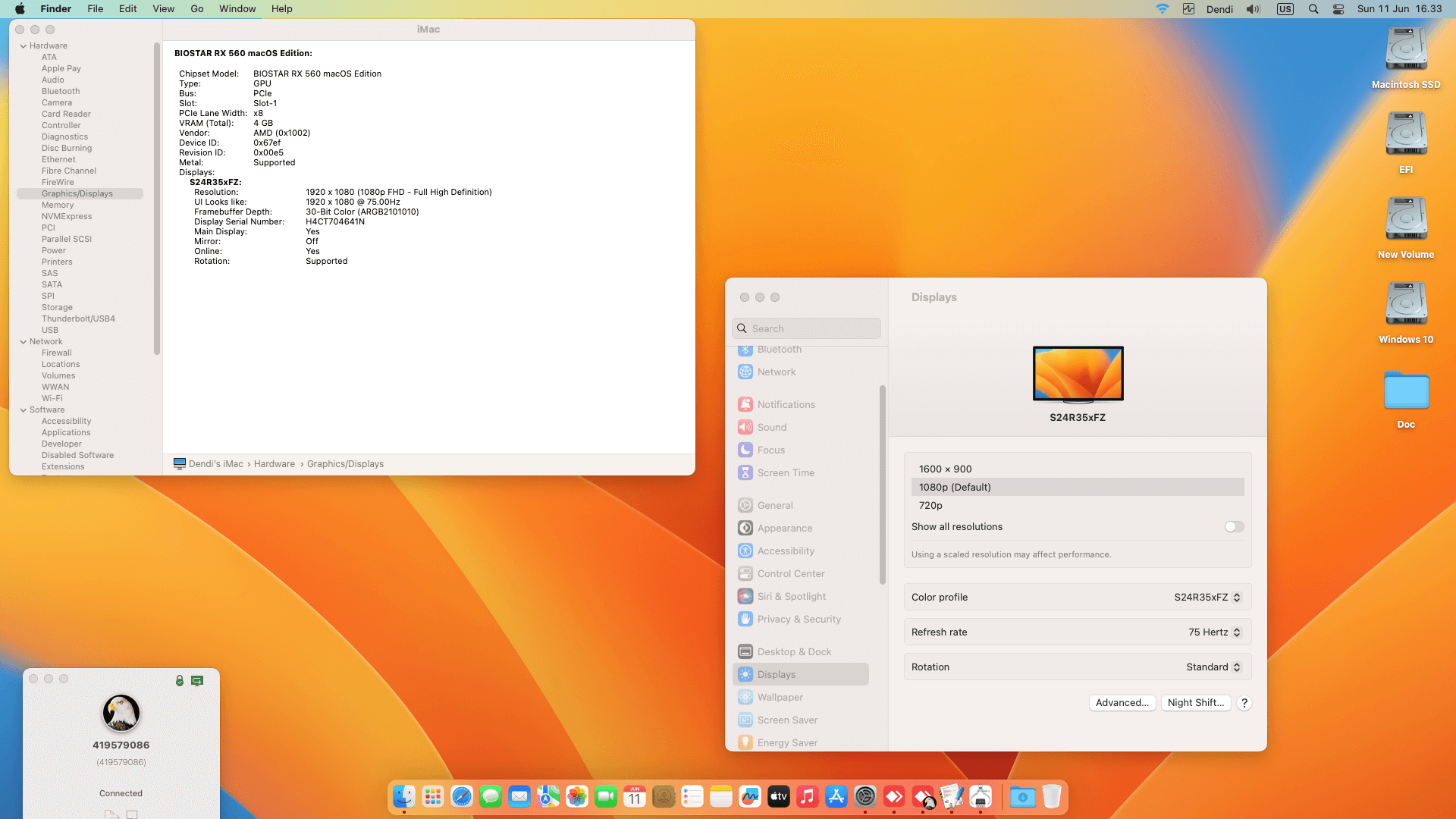This screenshot has width=1456, height=819.
Task: Select USB in System Information sidebar
Action: click(50, 330)
